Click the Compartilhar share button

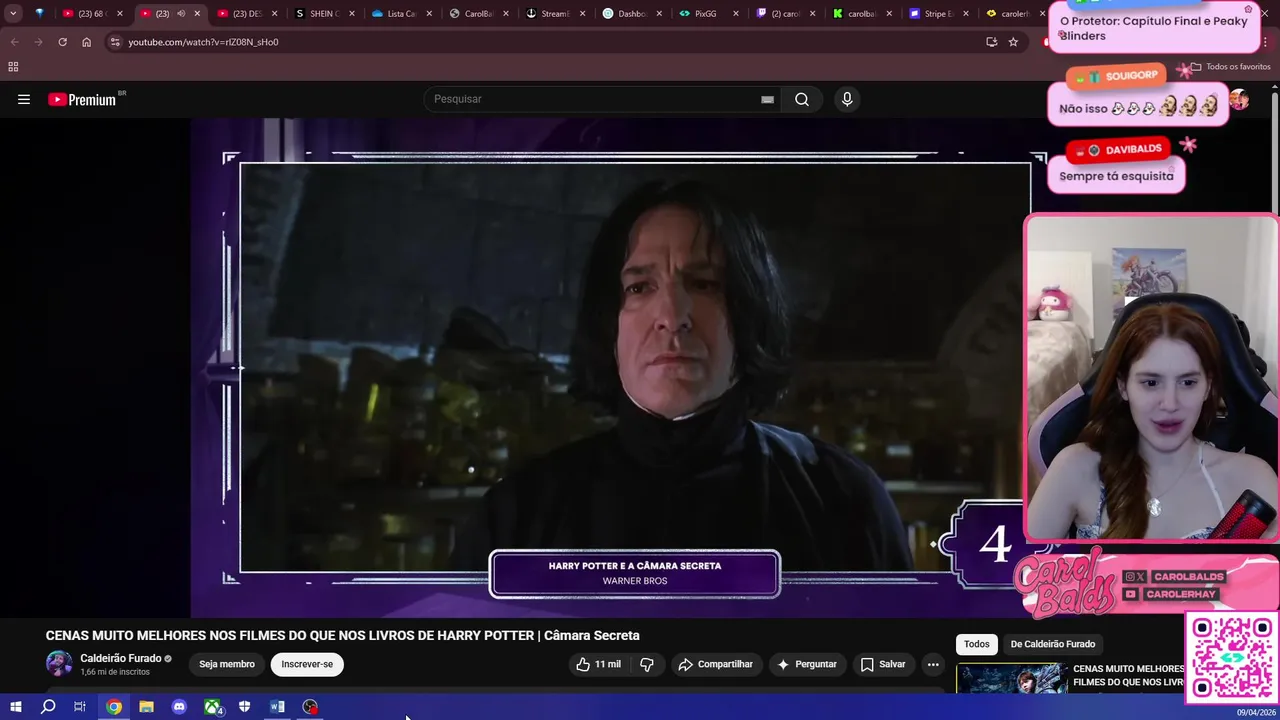715,664
